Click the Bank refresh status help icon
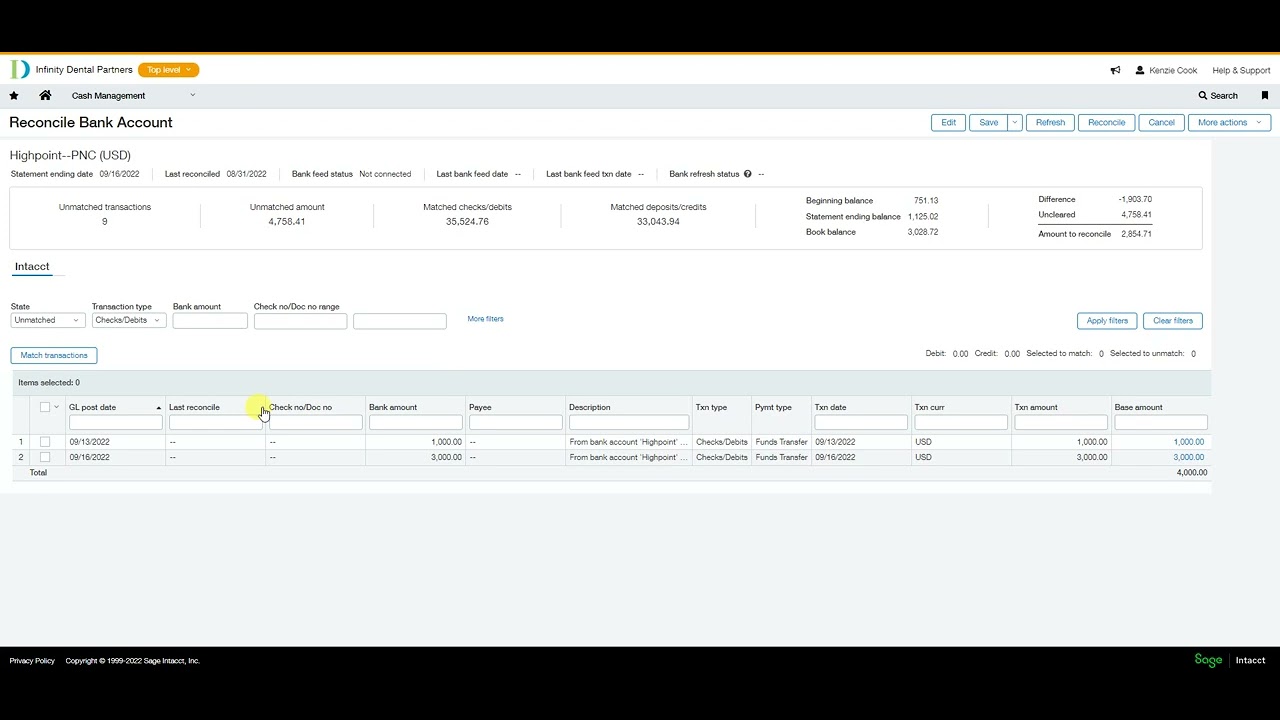Viewport: 1280px width, 720px height. pos(747,174)
